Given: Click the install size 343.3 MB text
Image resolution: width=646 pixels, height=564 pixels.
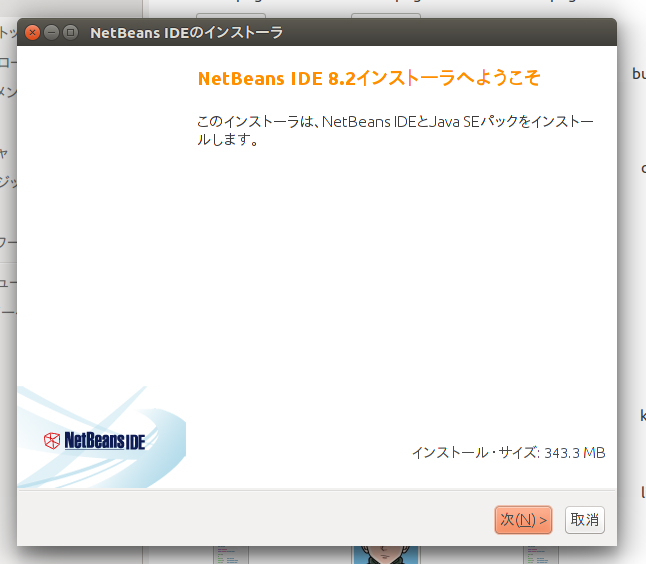Looking at the screenshot, I should point(509,453).
